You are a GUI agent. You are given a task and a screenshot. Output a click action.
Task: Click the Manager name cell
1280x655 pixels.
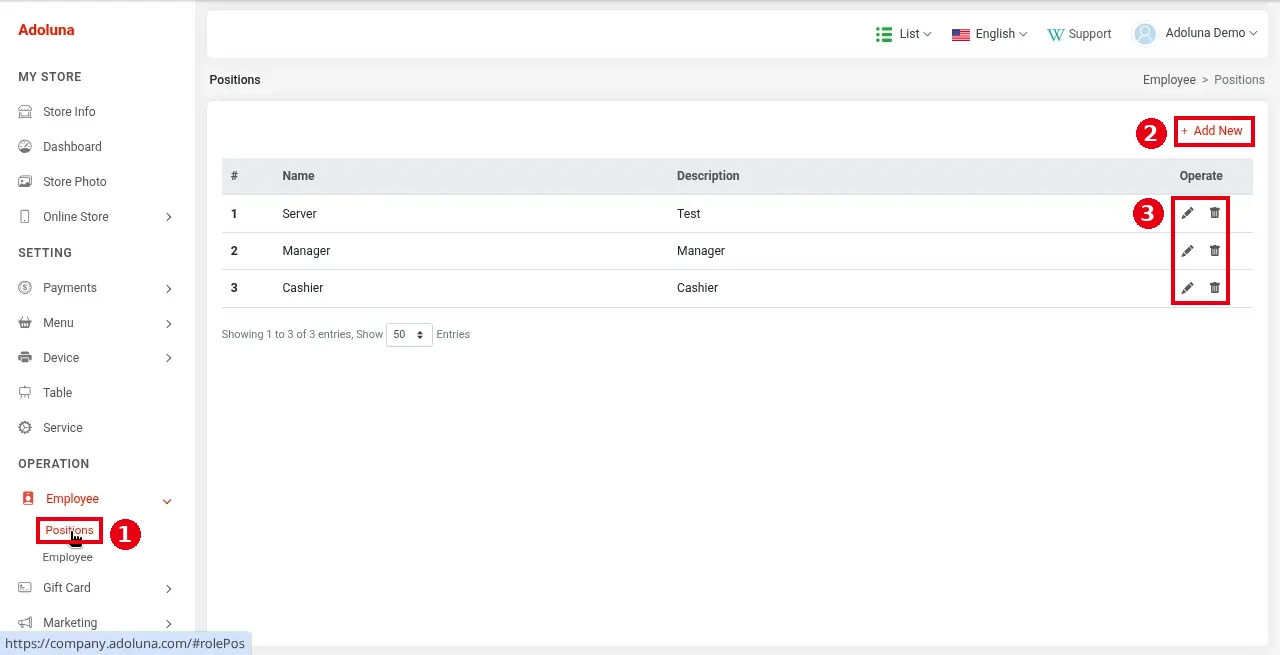pos(306,251)
